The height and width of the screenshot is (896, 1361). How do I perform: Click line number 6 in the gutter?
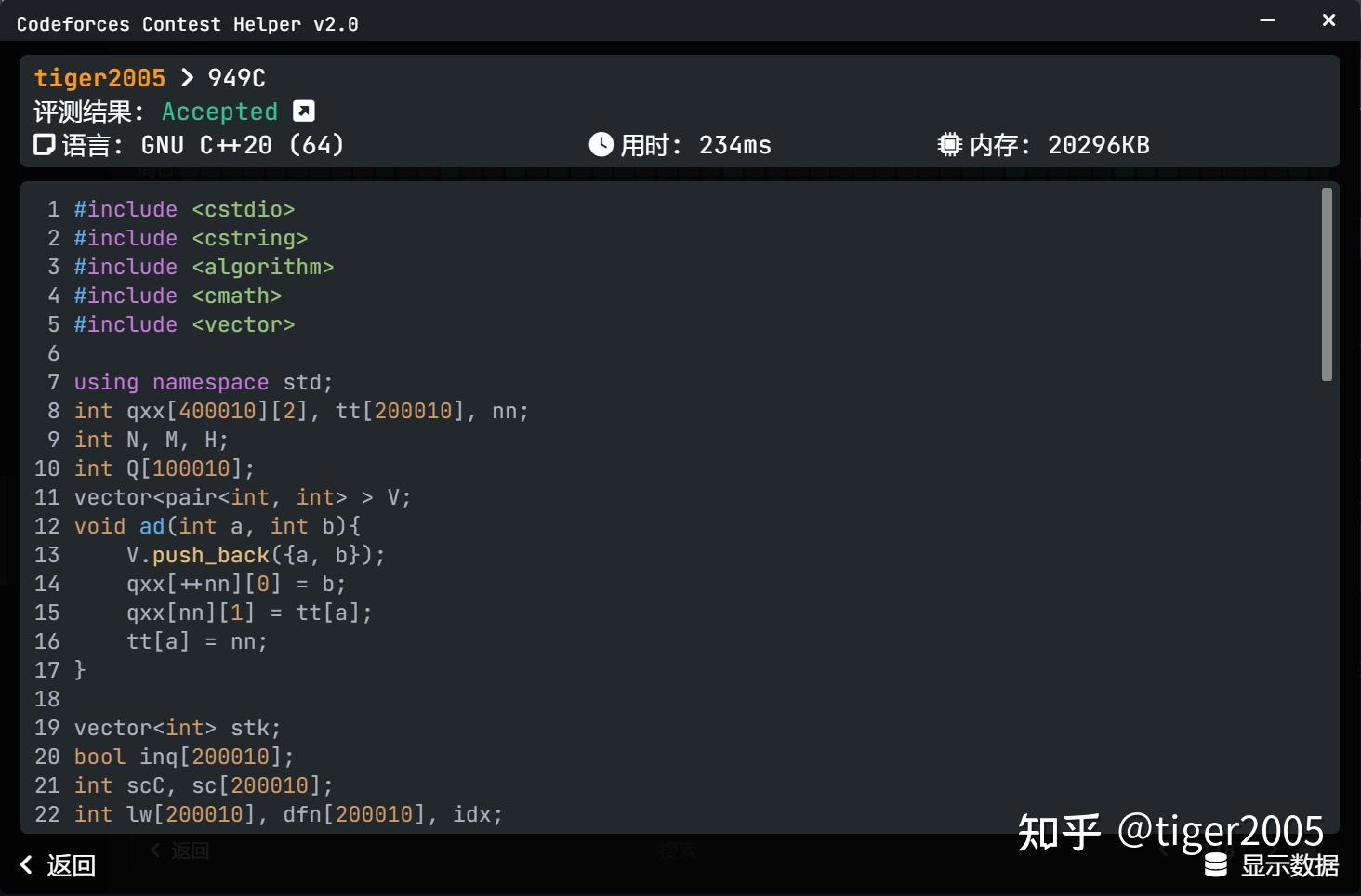click(x=54, y=353)
